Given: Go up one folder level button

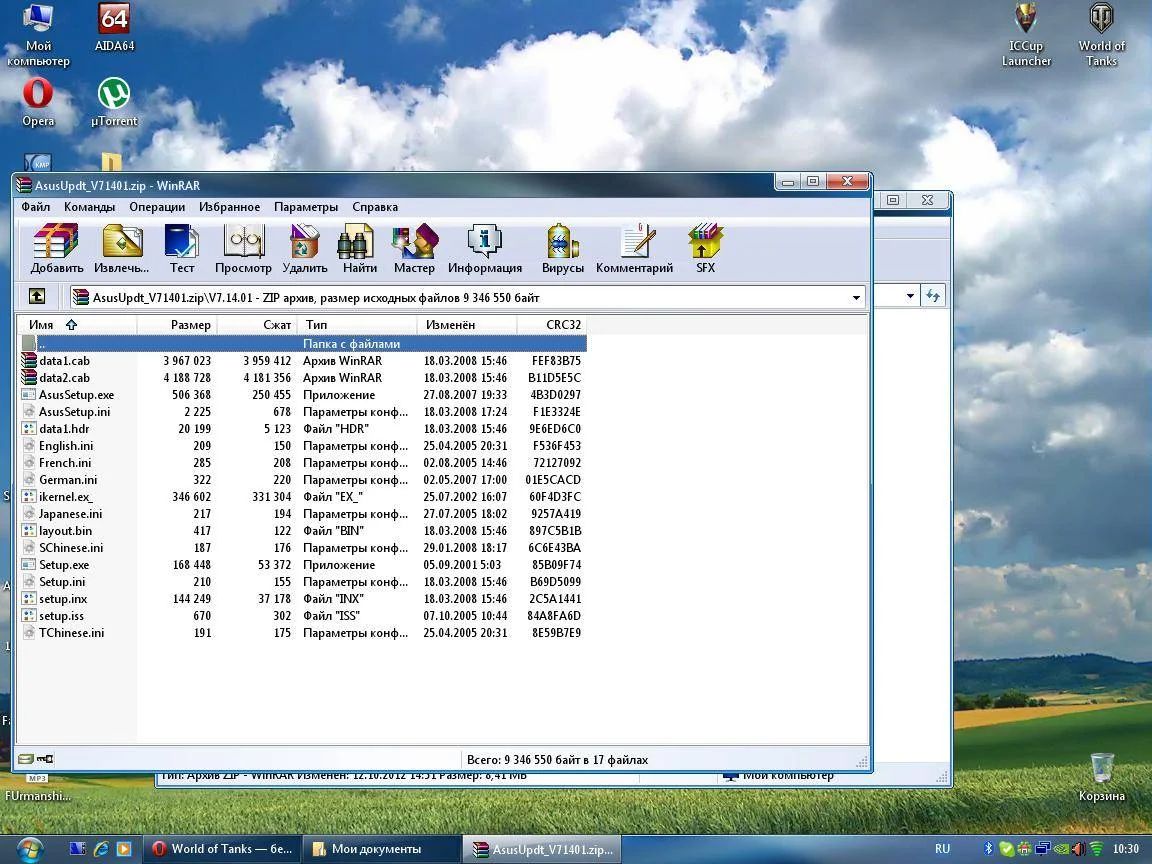Looking at the screenshot, I should (36, 297).
